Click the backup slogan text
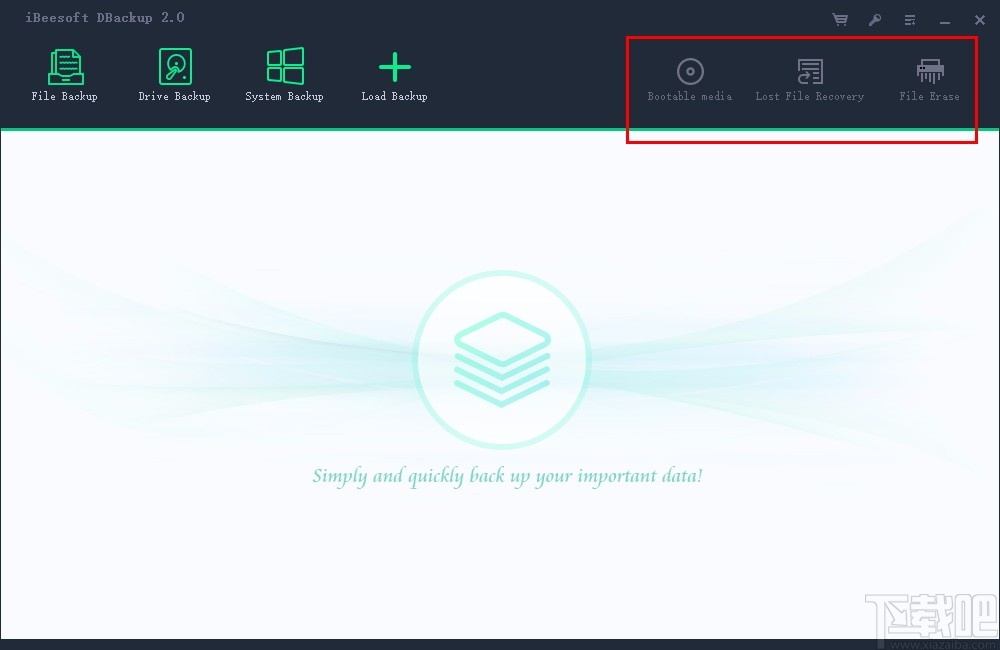 (507, 476)
